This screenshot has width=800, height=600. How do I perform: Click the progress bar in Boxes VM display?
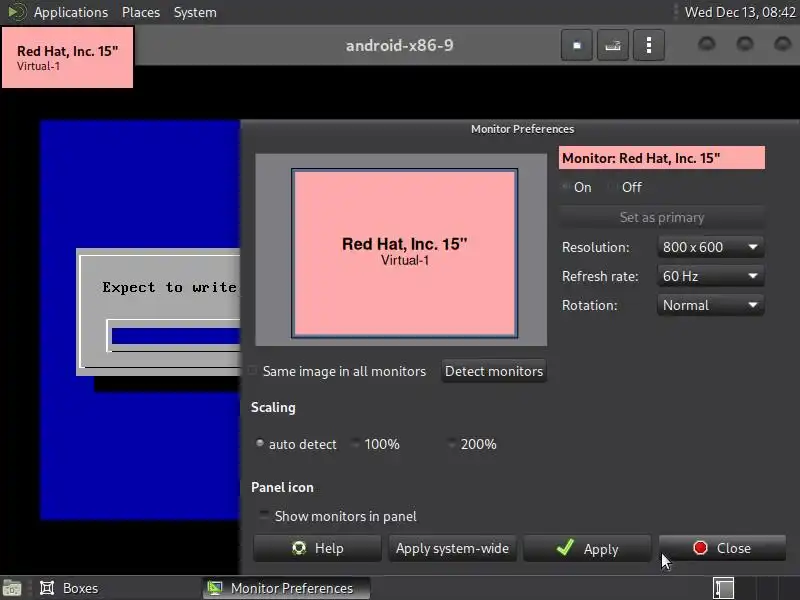pyautogui.click(x=176, y=336)
